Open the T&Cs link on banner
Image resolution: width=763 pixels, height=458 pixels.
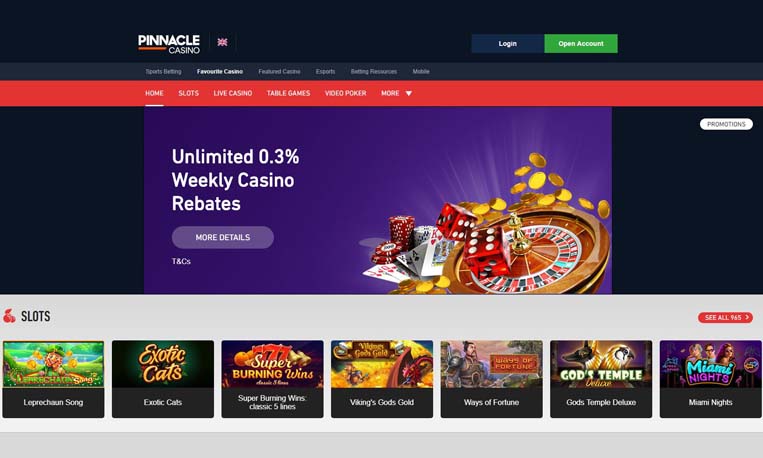pyautogui.click(x=181, y=261)
